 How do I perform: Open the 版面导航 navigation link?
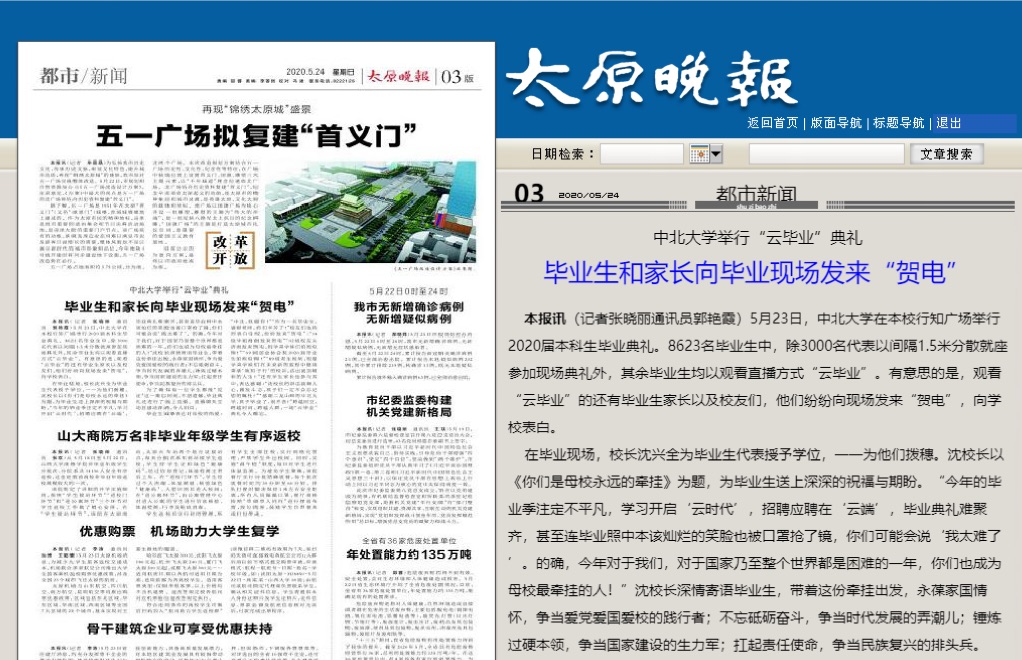pos(836,123)
